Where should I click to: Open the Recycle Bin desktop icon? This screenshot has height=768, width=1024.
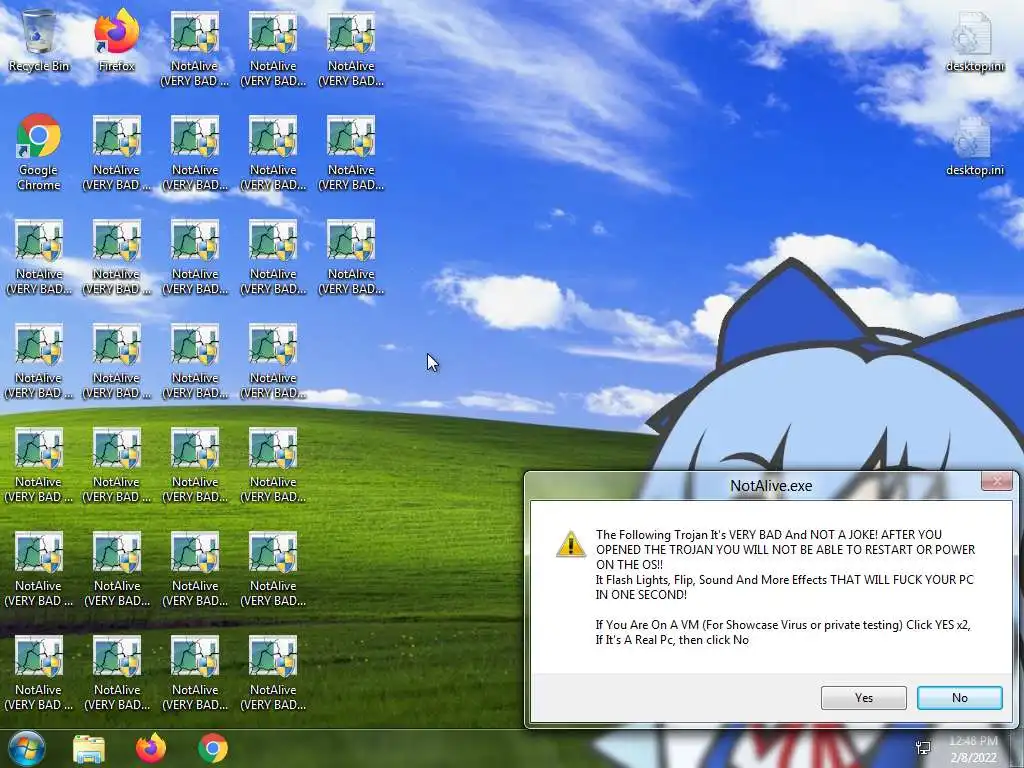tap(39, 40)
